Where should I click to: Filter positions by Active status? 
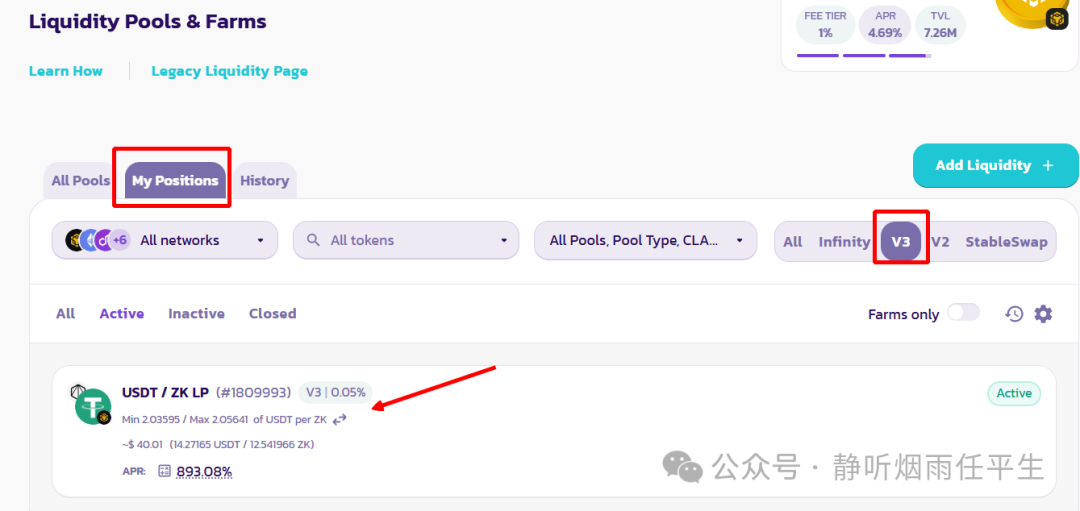click(122, 313)
